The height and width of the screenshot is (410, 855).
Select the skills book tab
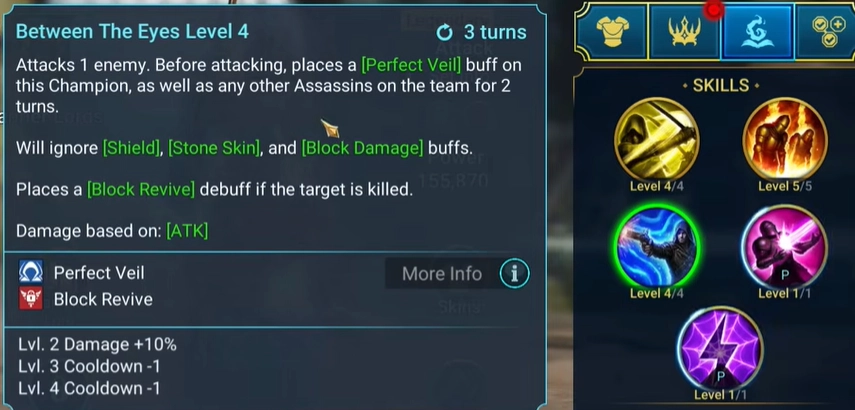click(758, 32)
